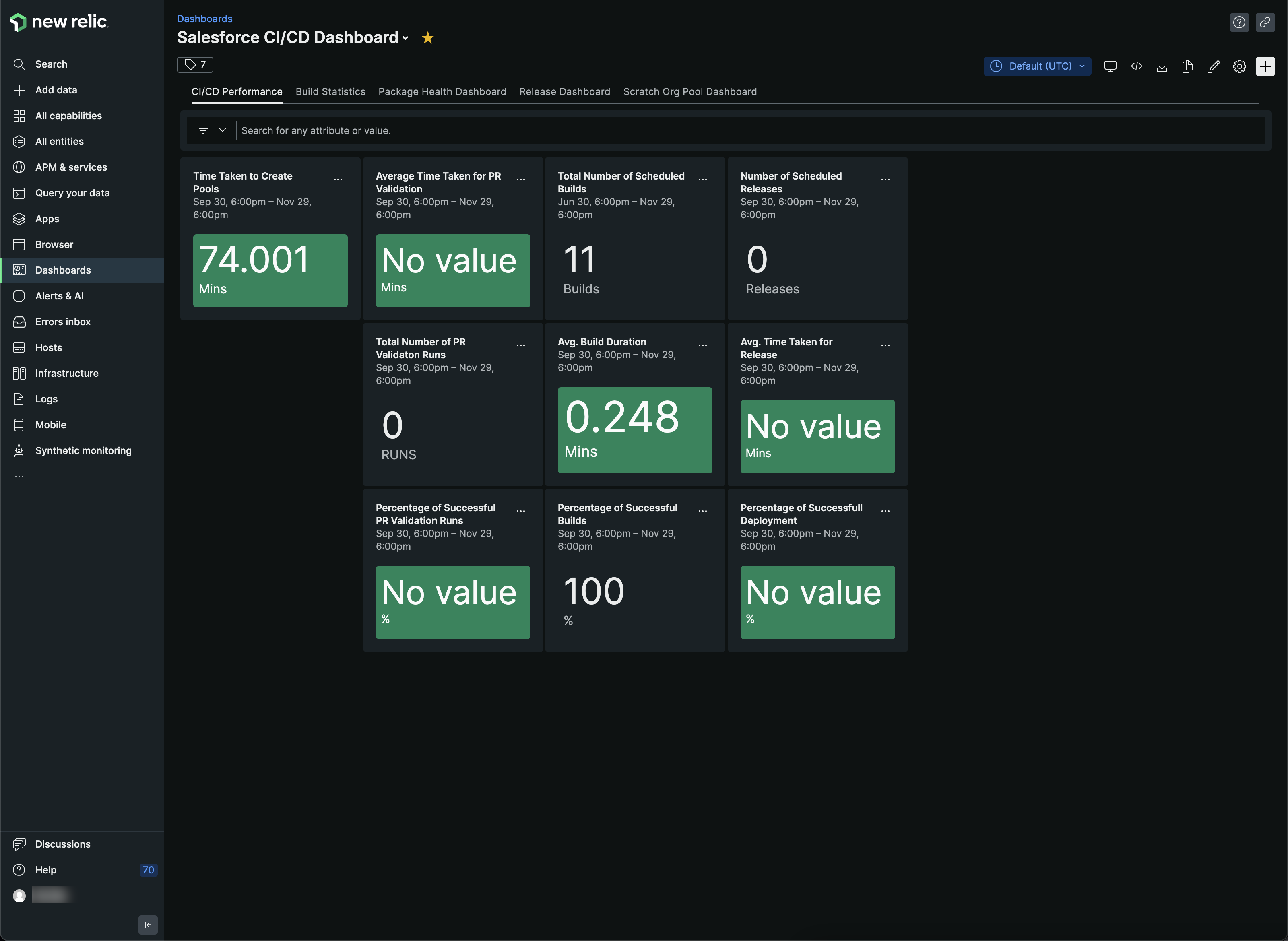This screenshot has width=1288, height=941.
Task: Open user account avatar
Action: (19, 896)
